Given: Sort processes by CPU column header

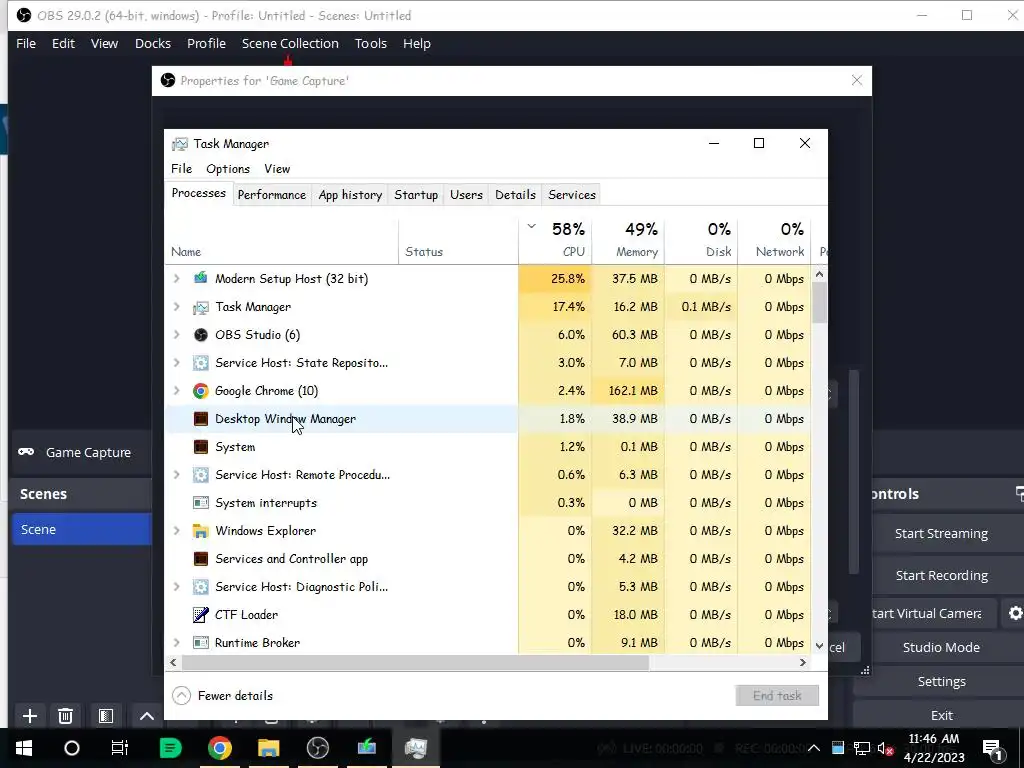Looking at the screenshot, I should (555, 240).
